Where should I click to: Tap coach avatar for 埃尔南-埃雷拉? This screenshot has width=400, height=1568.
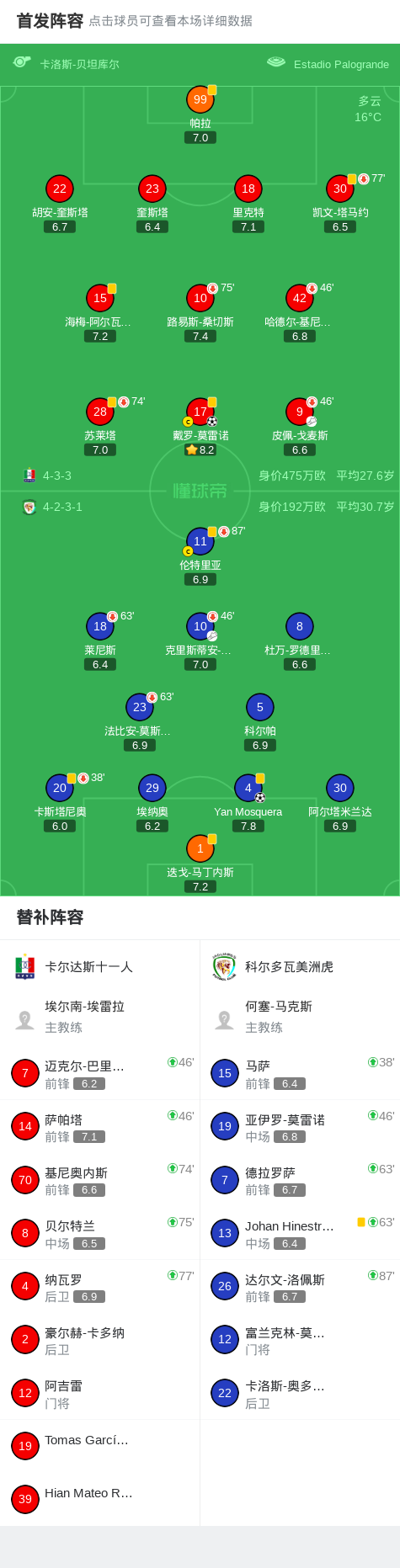tap(25, 1020)
